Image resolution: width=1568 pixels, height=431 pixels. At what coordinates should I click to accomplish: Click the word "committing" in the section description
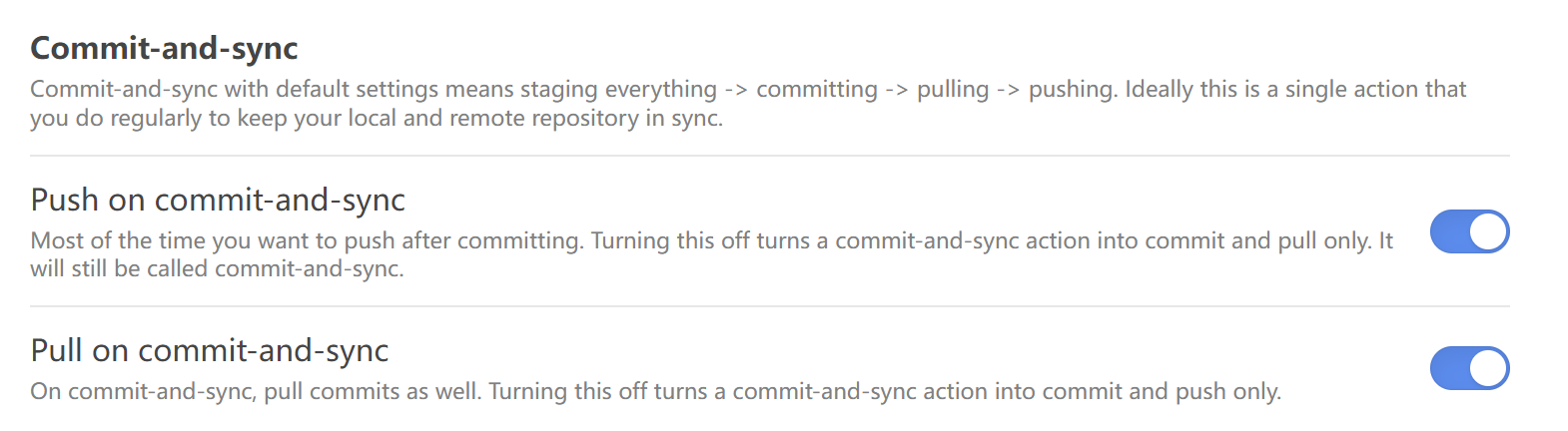[817, 89]
